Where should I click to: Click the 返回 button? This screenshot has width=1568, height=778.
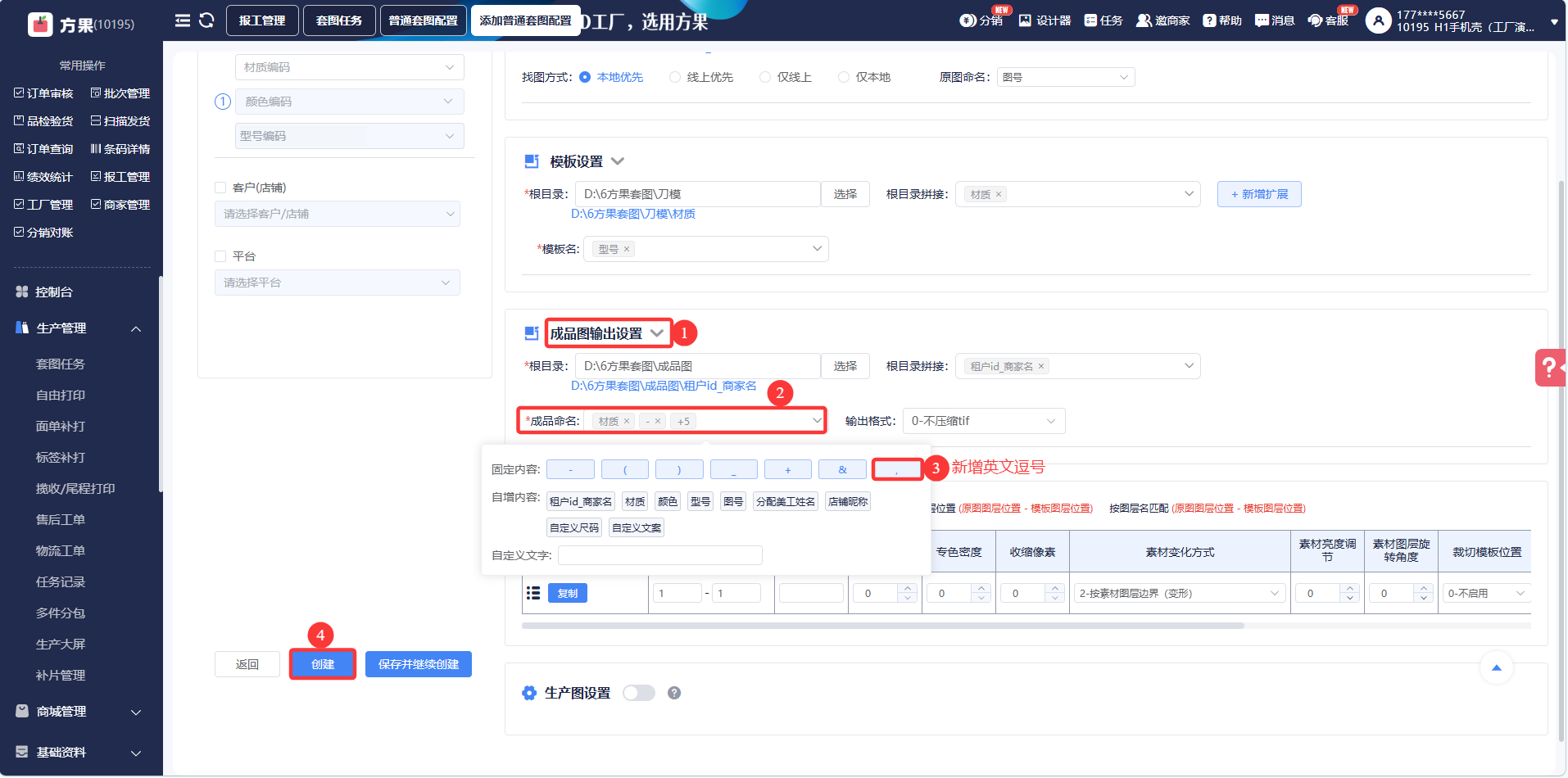(247, 664)
